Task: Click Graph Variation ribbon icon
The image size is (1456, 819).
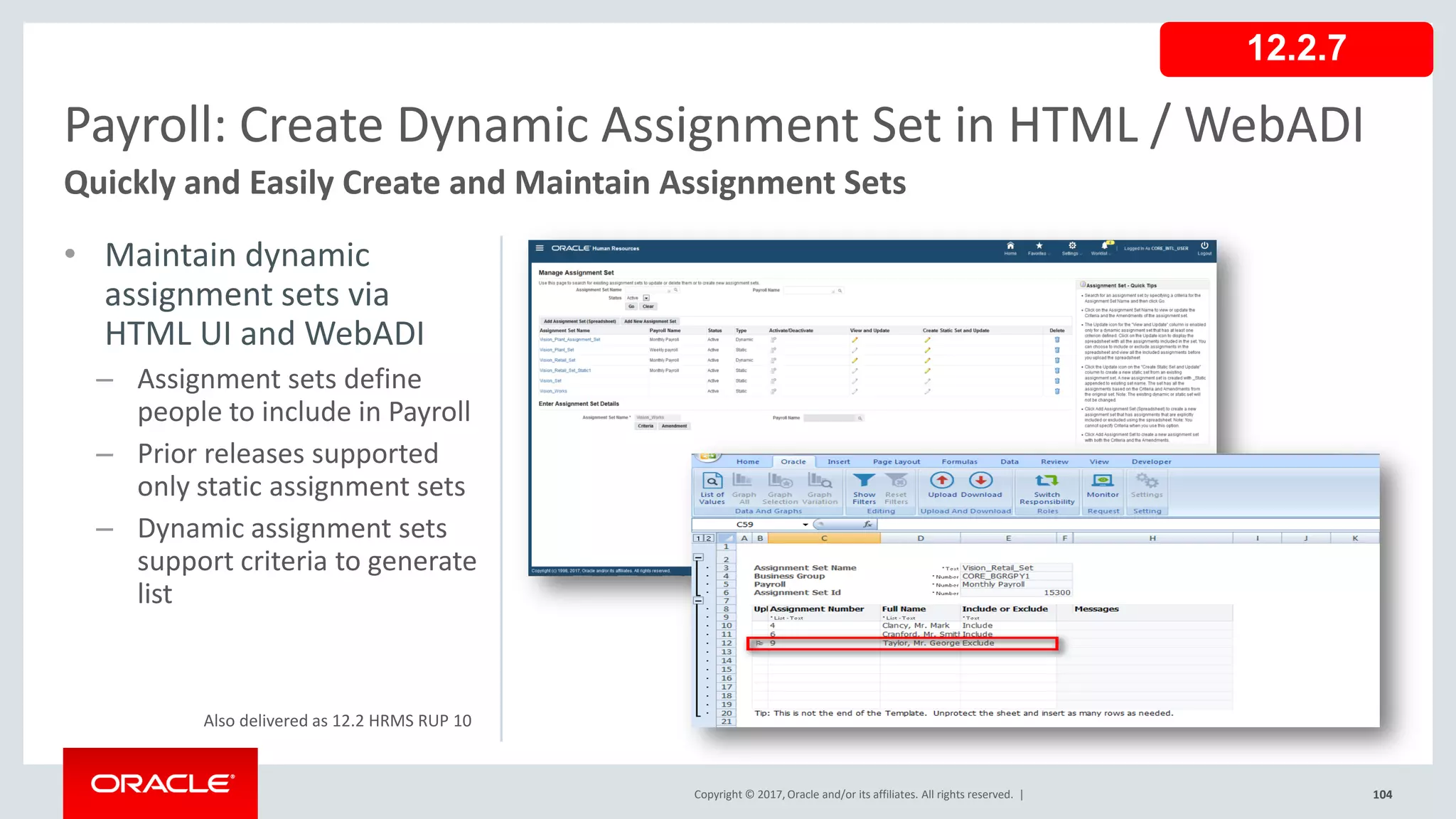Action: (x=820, y=480)
